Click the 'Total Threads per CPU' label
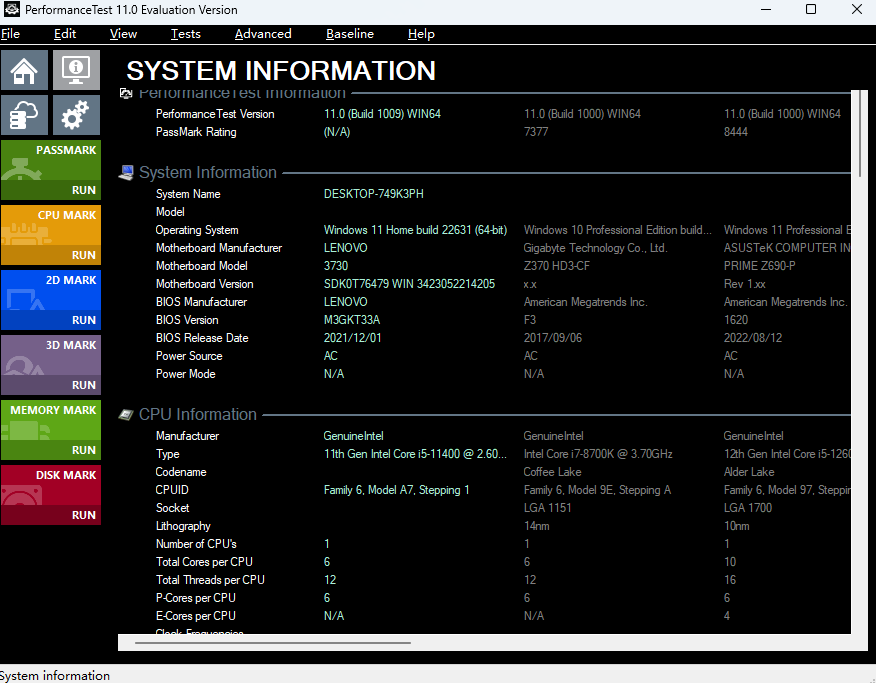The image size is (876, 683). coord(210,580)
